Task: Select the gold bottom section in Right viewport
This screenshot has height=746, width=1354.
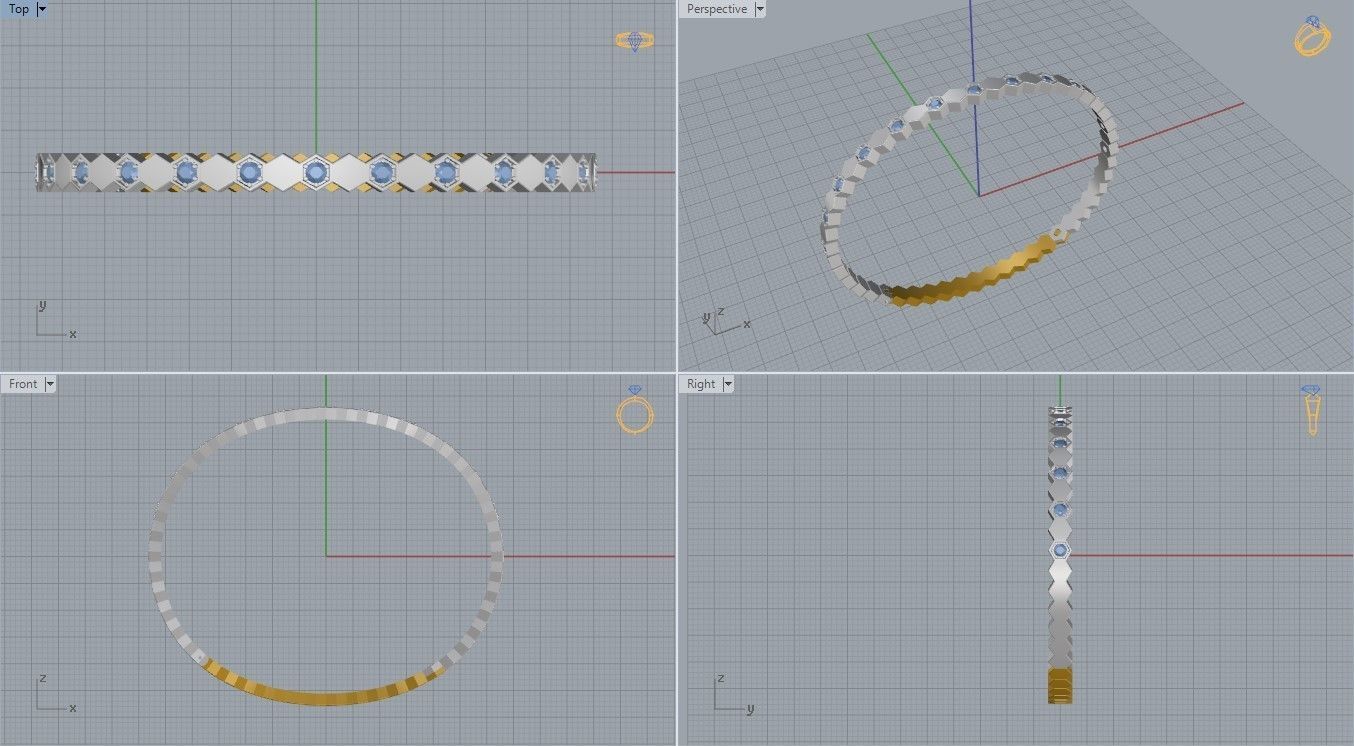Action: (1060, 686)
